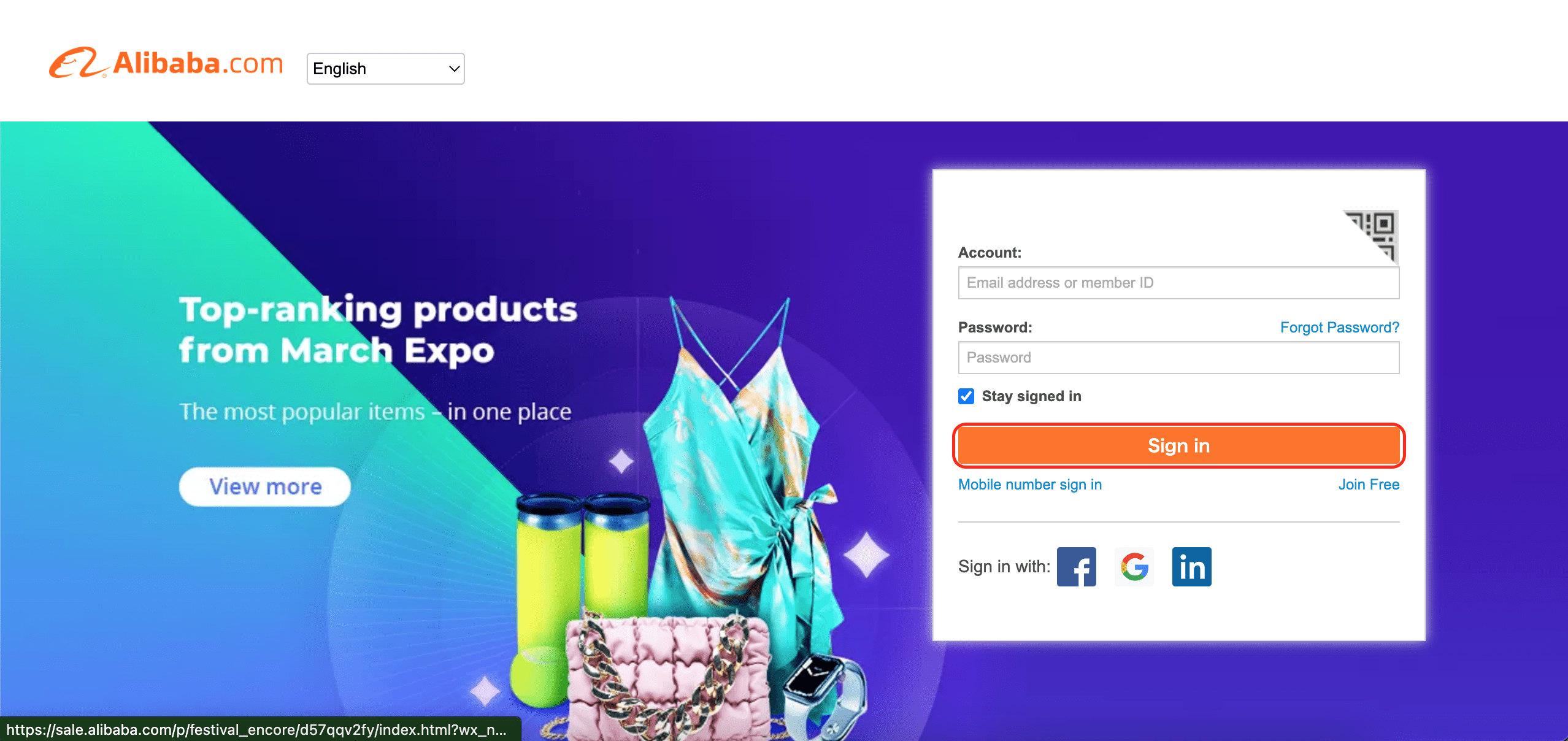Open the English language dropdown
This screenshot has width=1568, height=741.
[385, 69]
